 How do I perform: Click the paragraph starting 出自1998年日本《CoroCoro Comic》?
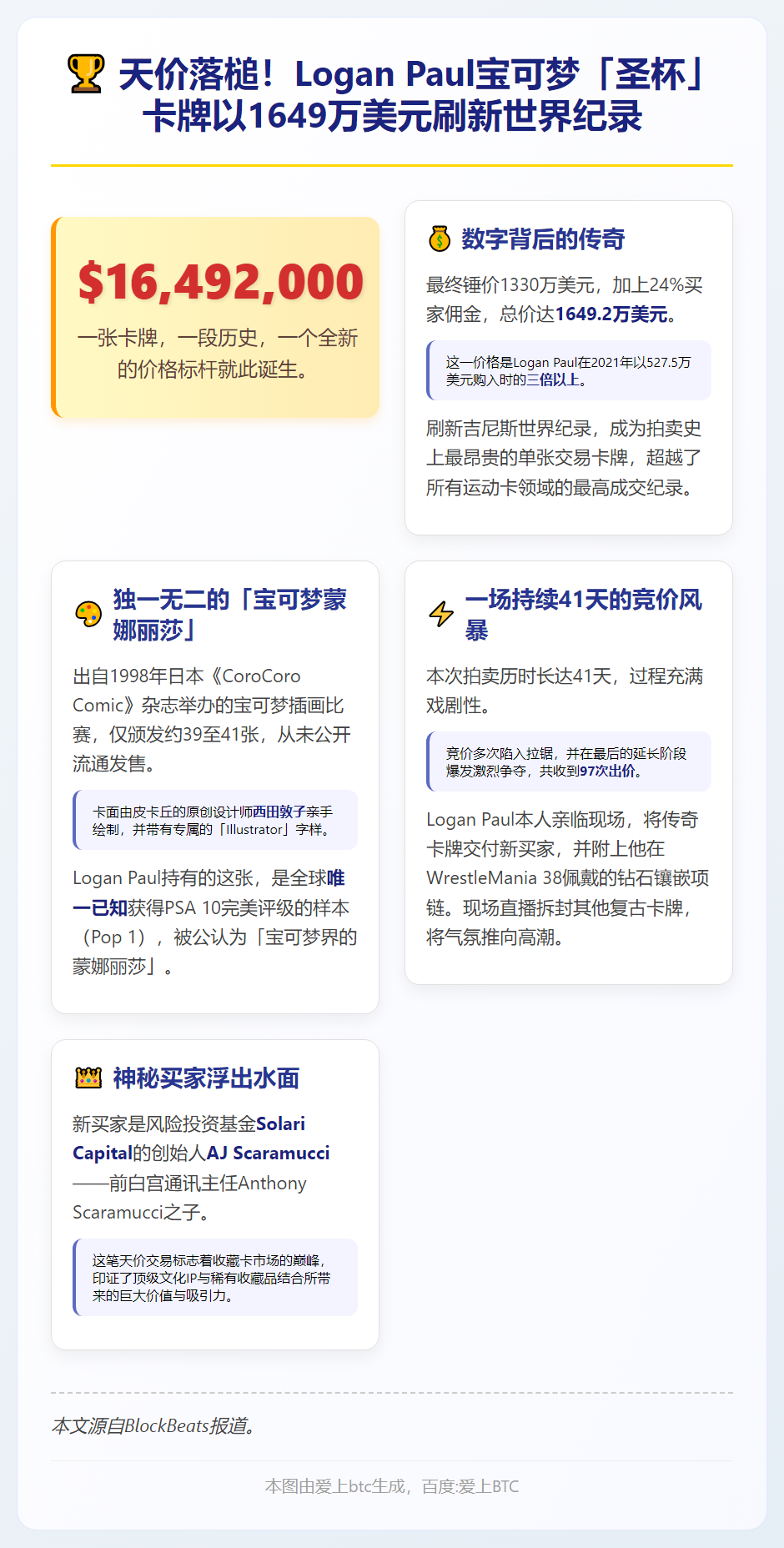pyautogui.click(x=212, y=720)
